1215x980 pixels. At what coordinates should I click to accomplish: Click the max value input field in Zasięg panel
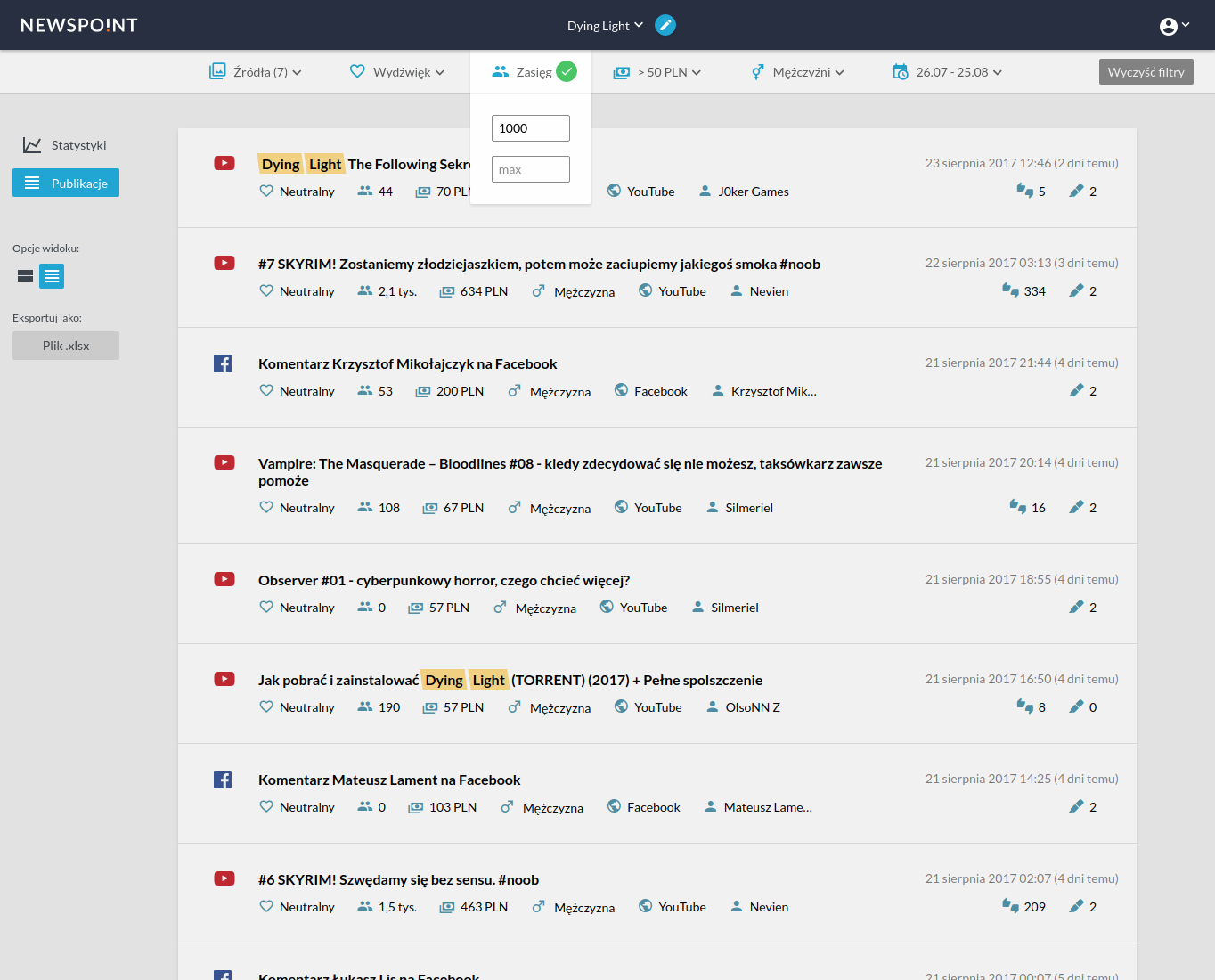[530, 168]
